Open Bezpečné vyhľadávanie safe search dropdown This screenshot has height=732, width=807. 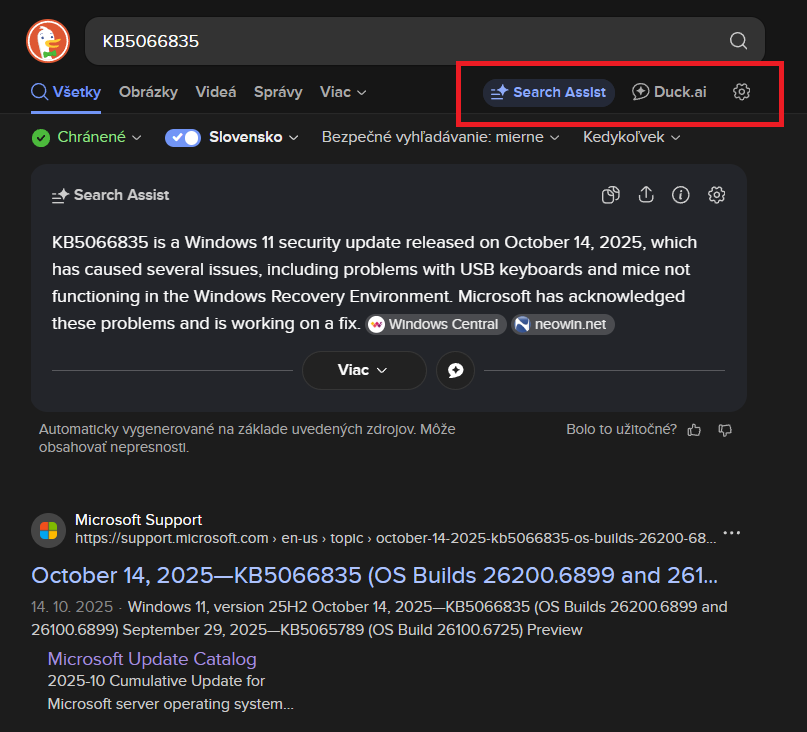(x=440, y=137)
